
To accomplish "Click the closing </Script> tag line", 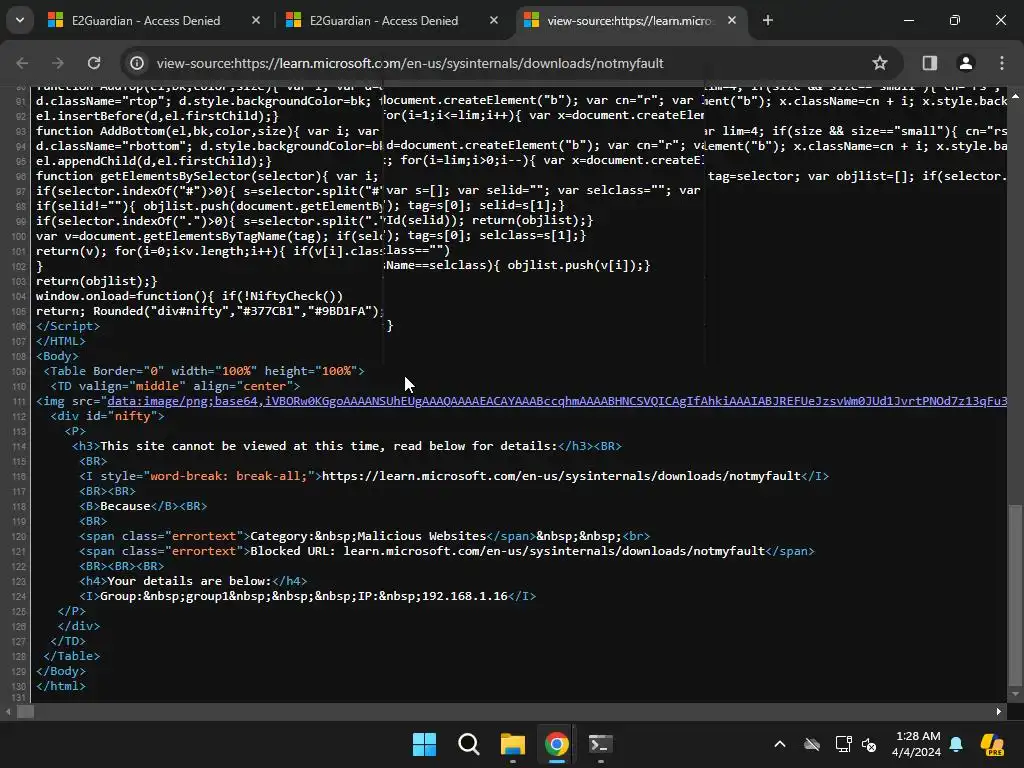I will pyautogui.click(x=68, y=326).
